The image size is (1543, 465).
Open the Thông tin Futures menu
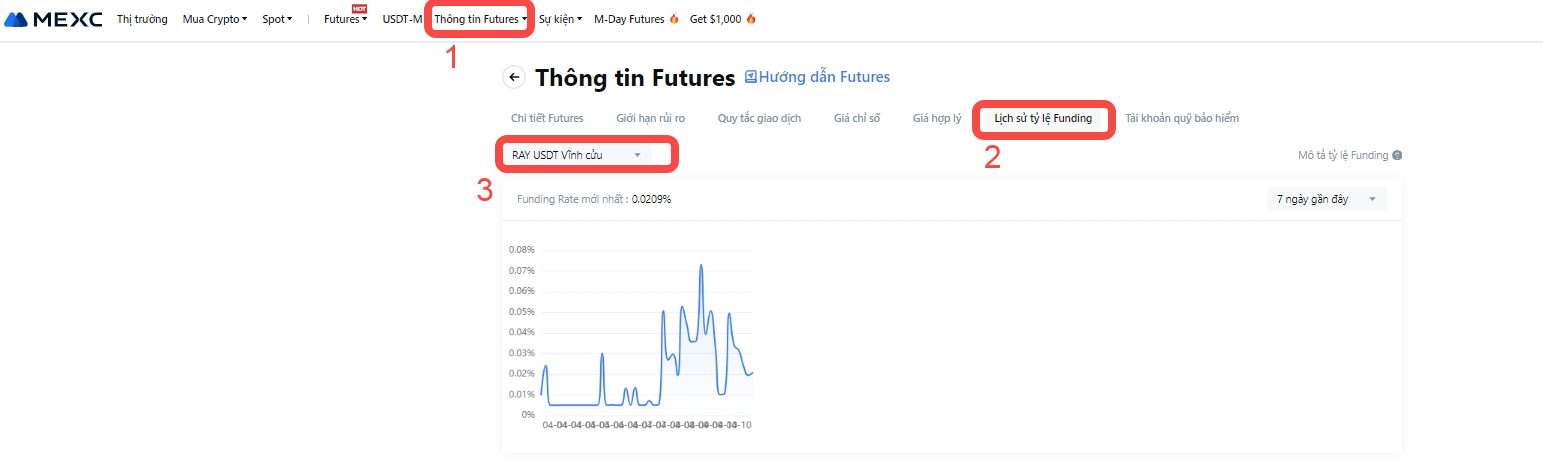[x=480, y=19]
